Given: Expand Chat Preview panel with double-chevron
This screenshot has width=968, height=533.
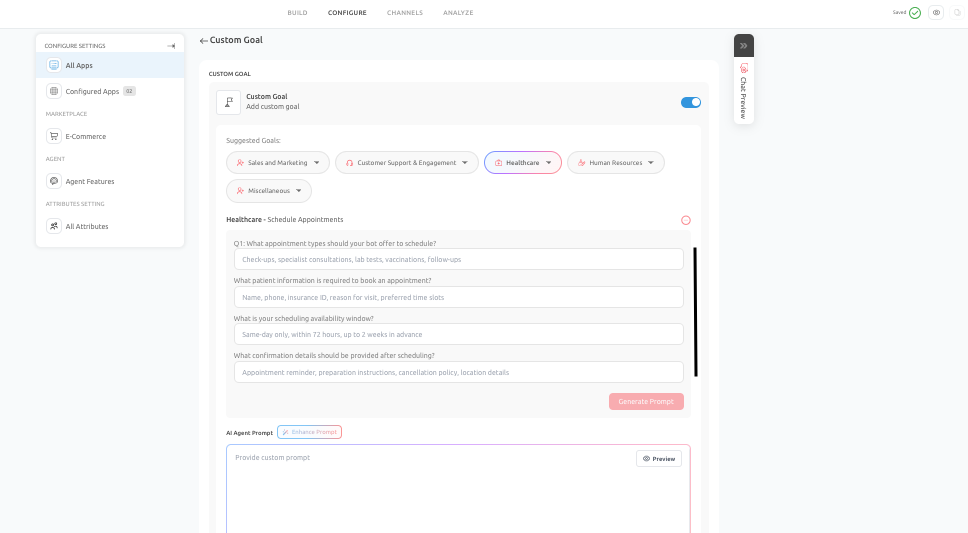Looking at the screenshot, I should click(744, 46).
